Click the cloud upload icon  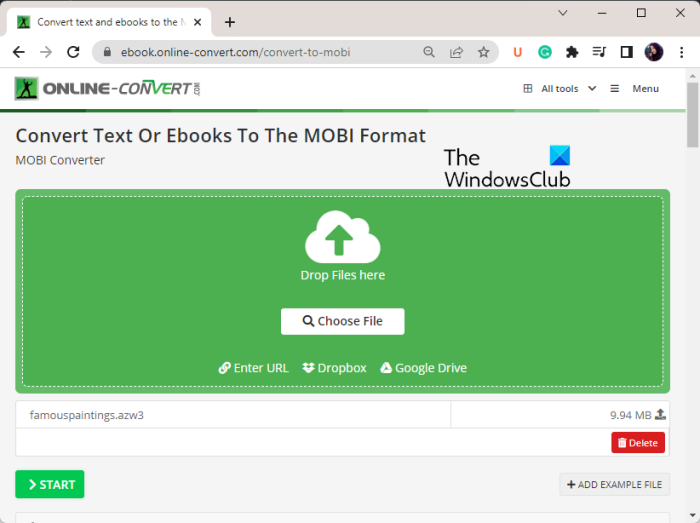tap(342, 237)
